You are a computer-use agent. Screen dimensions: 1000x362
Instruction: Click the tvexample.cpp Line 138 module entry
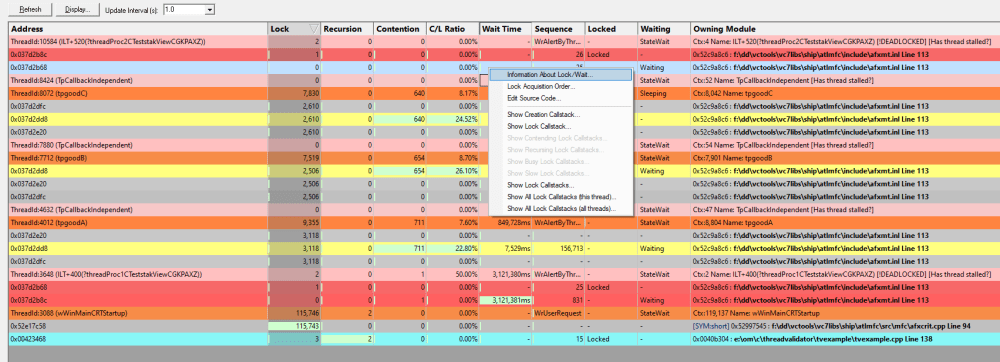coord(813,338)
